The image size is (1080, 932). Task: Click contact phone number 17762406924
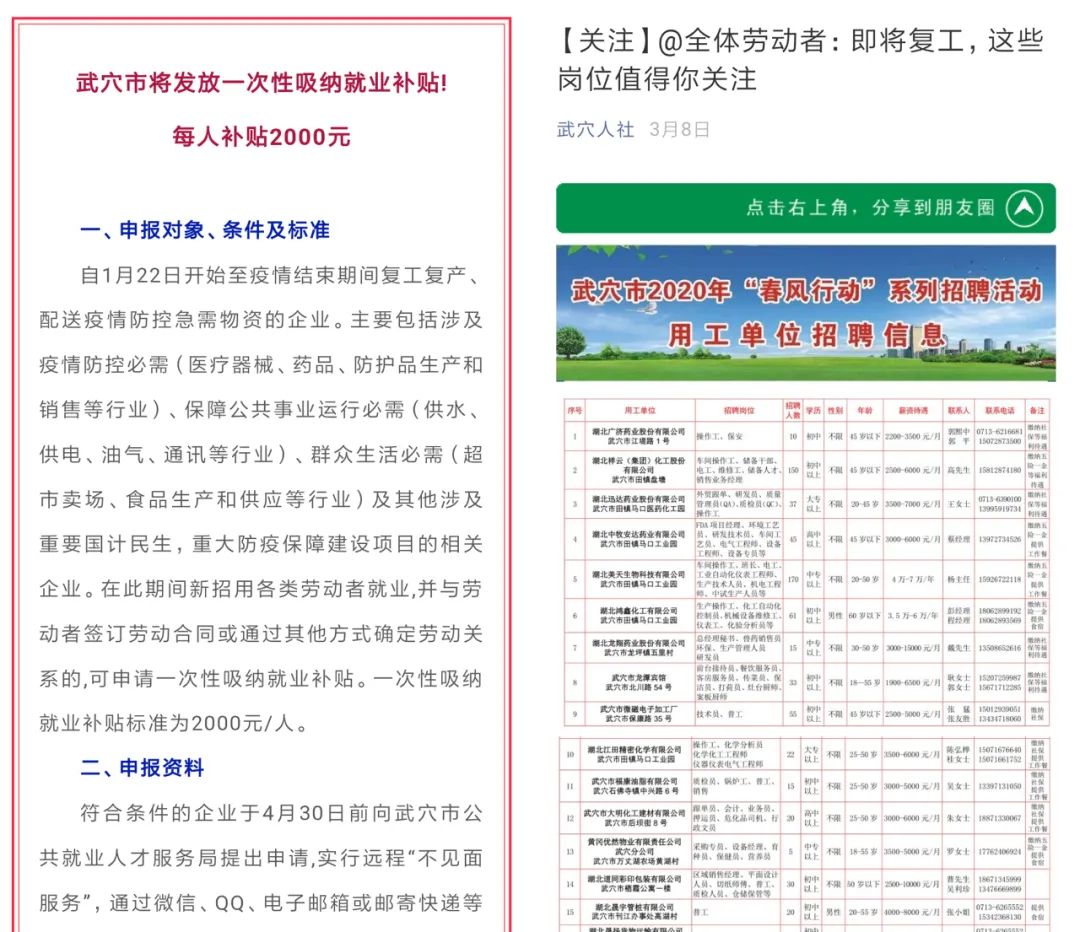pyautogui.click(x=999, y=851)
